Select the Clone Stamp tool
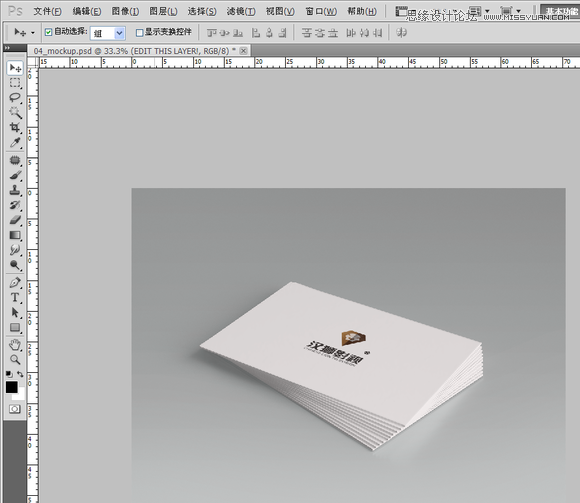The height and width of the screenshot is (503, 580). coord(15,190)
